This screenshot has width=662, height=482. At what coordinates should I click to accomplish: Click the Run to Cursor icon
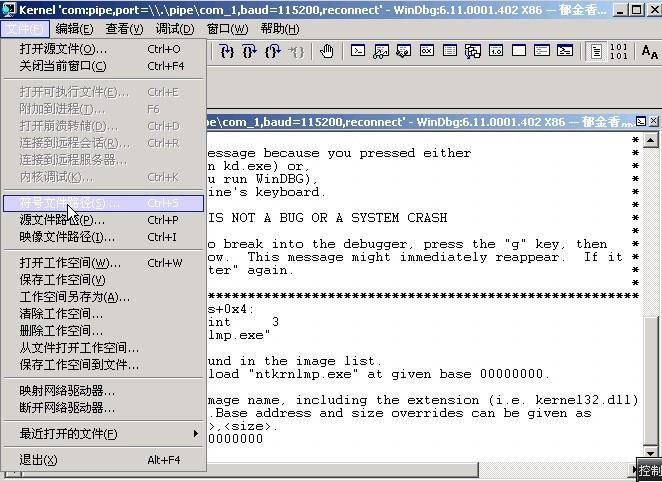tap(296, 51)
